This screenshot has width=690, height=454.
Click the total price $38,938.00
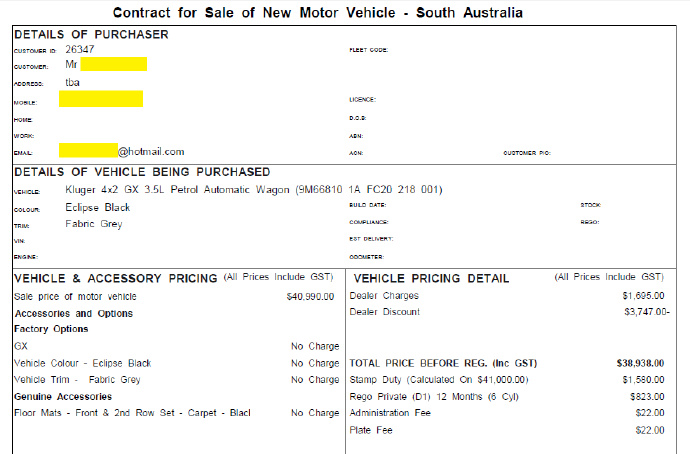click(x=640, y=363)
